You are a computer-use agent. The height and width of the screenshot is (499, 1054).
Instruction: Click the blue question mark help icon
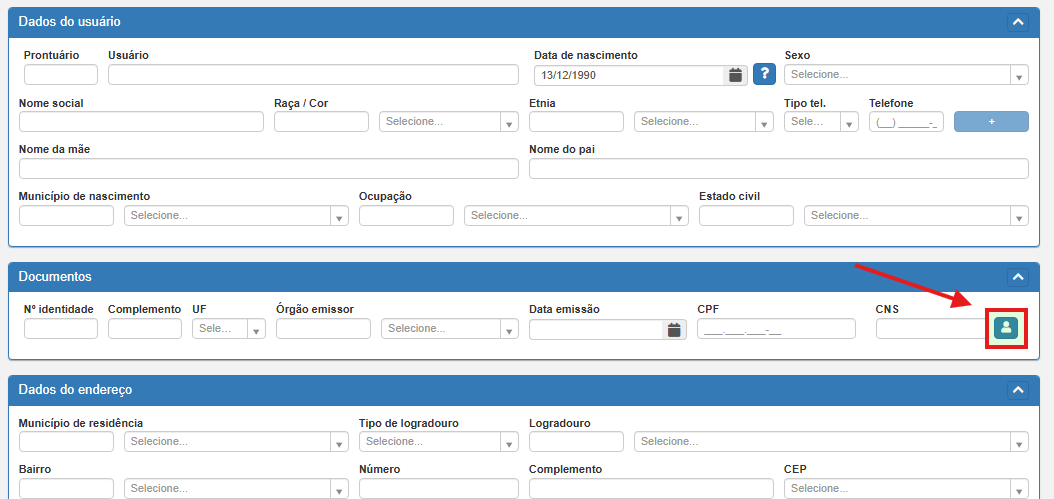(764, 74)
